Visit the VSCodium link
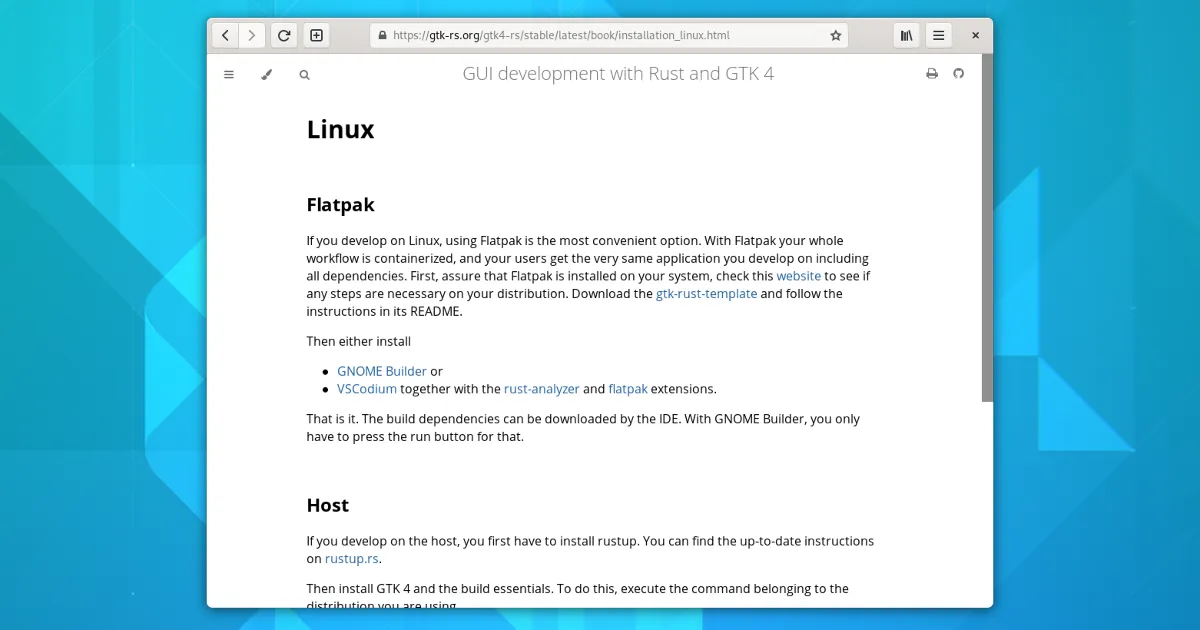1200x630 pixels. 366,389
